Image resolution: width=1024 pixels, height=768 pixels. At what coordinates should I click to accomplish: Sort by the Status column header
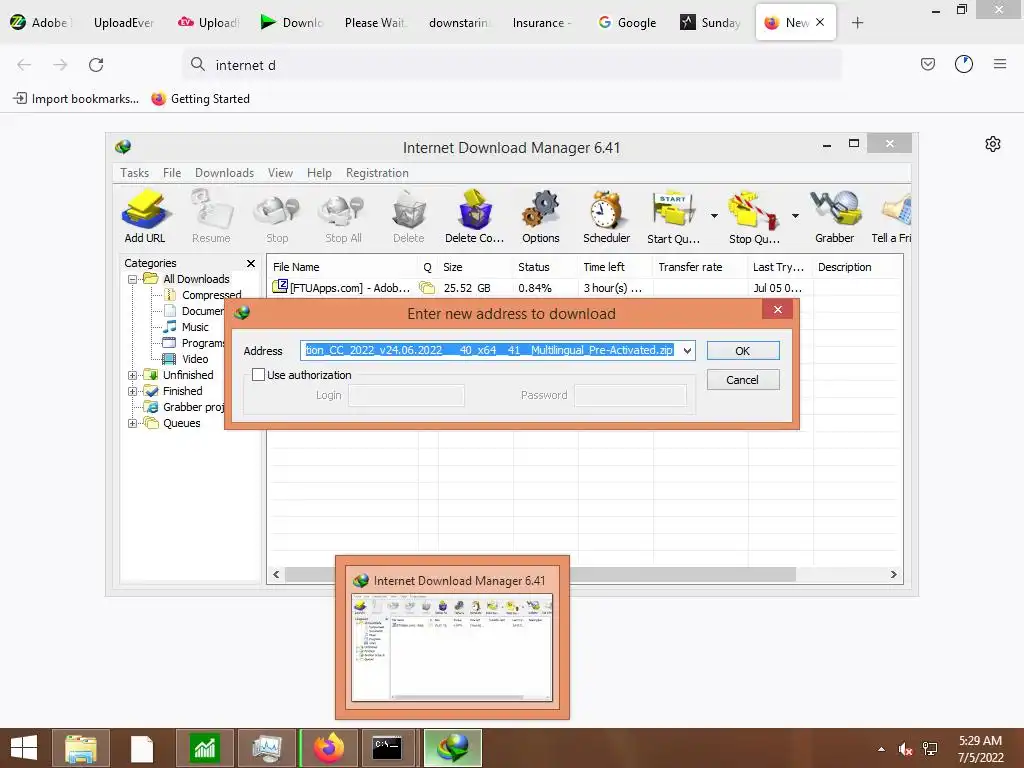(x=546, y=267)
